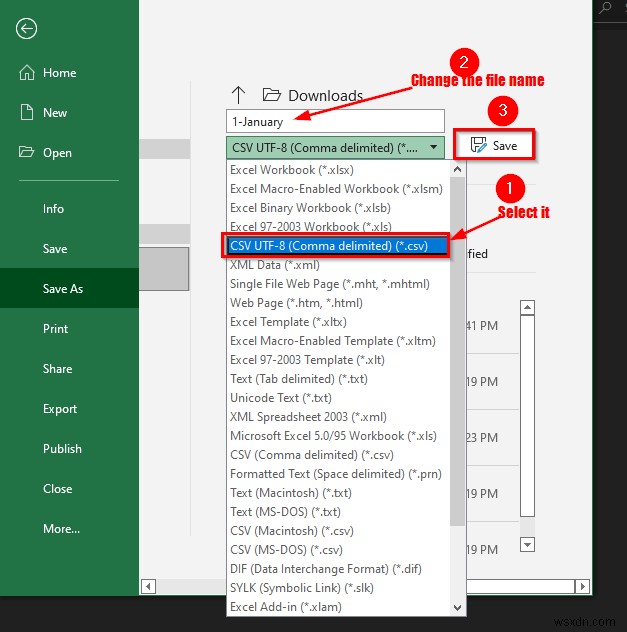
Task: Click the Open folder icon
Action: pos(27,152)
